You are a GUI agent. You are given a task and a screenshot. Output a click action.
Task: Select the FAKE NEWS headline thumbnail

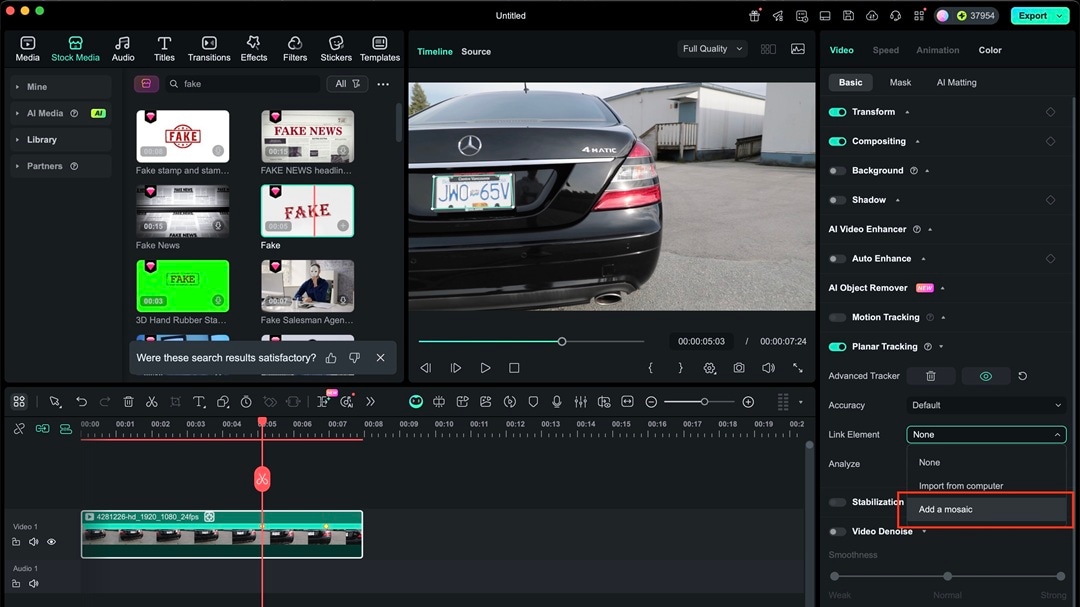[307, 137]
